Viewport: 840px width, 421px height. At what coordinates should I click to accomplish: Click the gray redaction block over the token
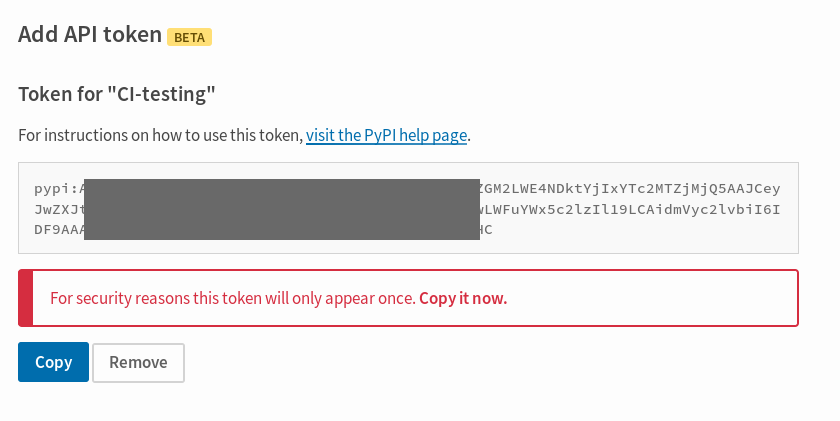click(x=282, y=209)
